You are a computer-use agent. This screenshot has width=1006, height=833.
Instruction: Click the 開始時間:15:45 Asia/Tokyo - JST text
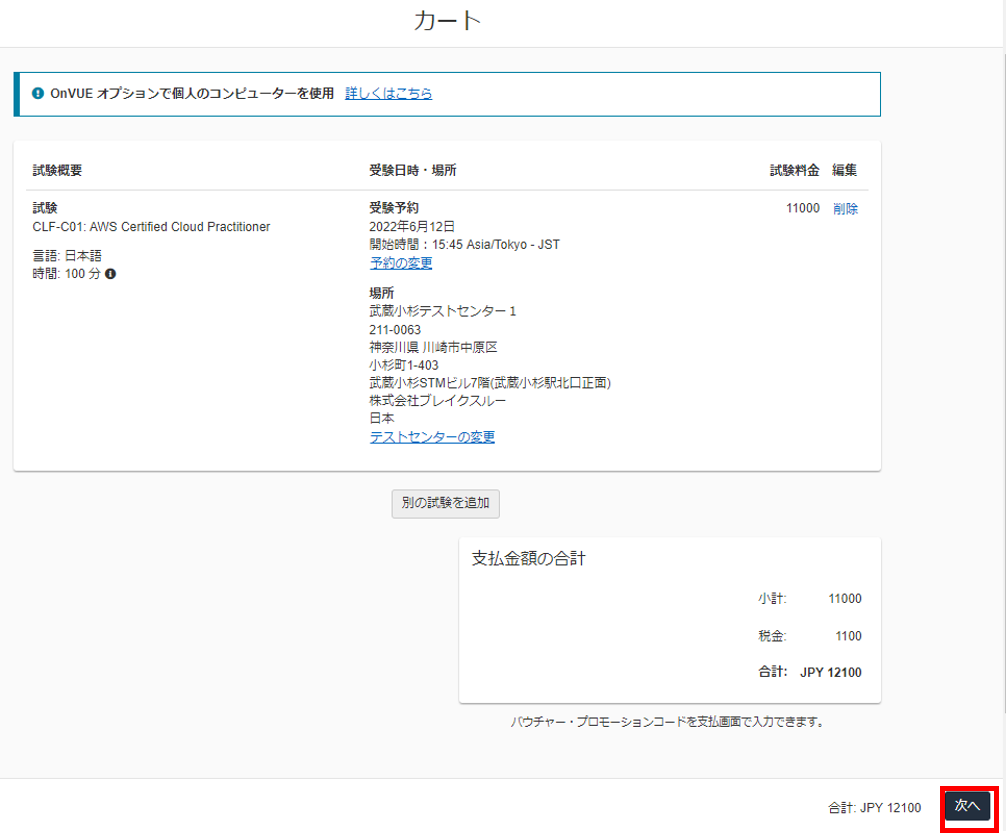[465, 245]
